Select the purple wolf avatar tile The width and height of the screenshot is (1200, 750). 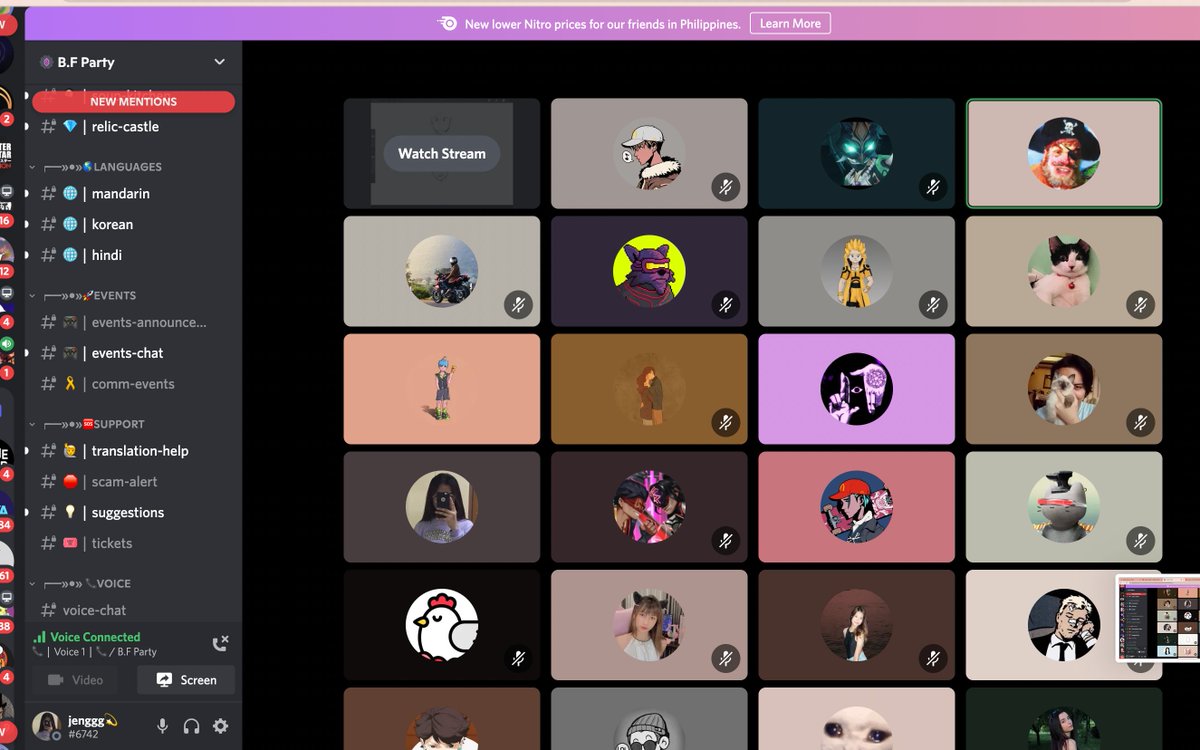tap(649, 271)
